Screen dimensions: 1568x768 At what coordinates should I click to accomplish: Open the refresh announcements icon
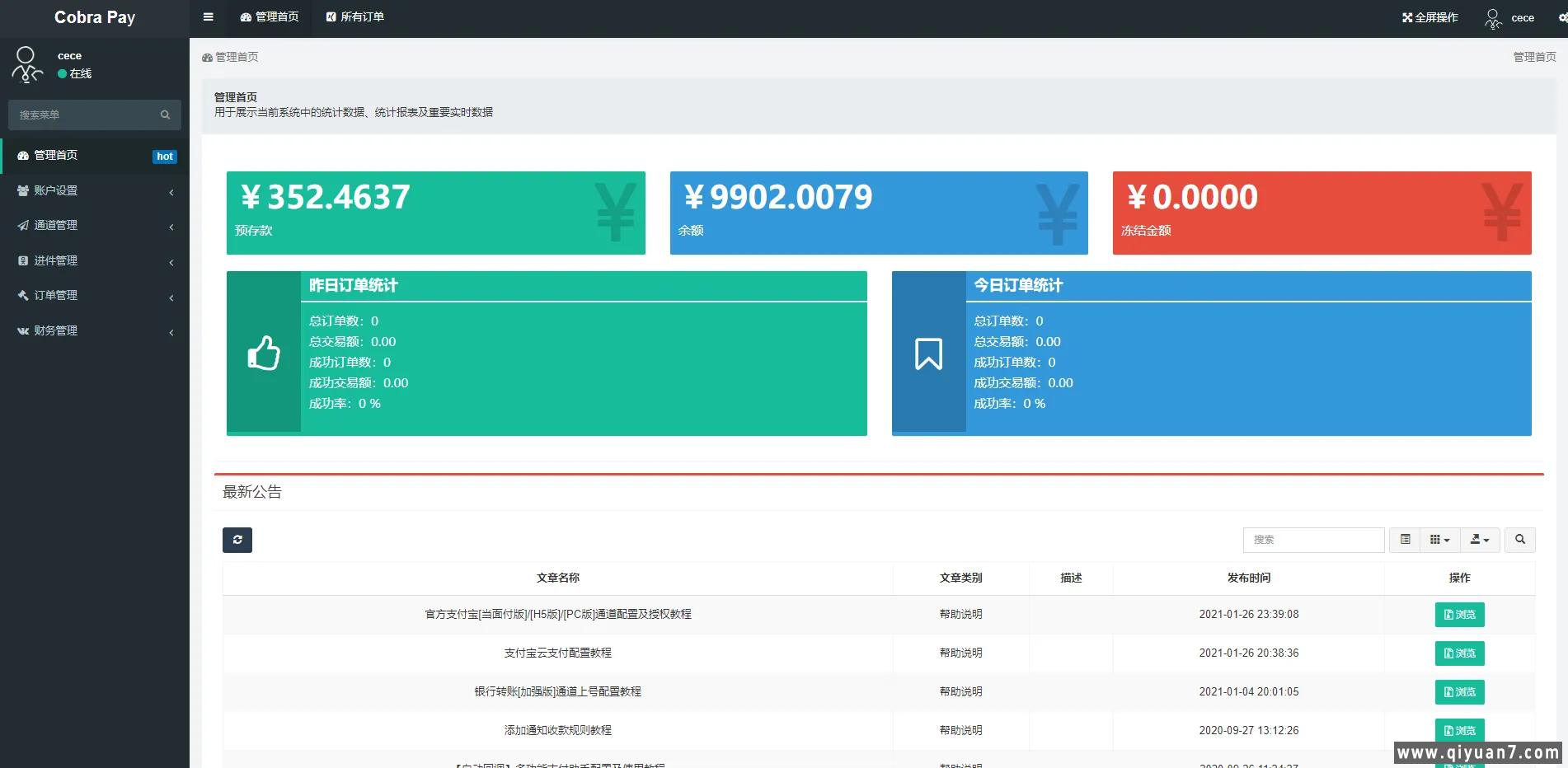[x=237, y=540]
